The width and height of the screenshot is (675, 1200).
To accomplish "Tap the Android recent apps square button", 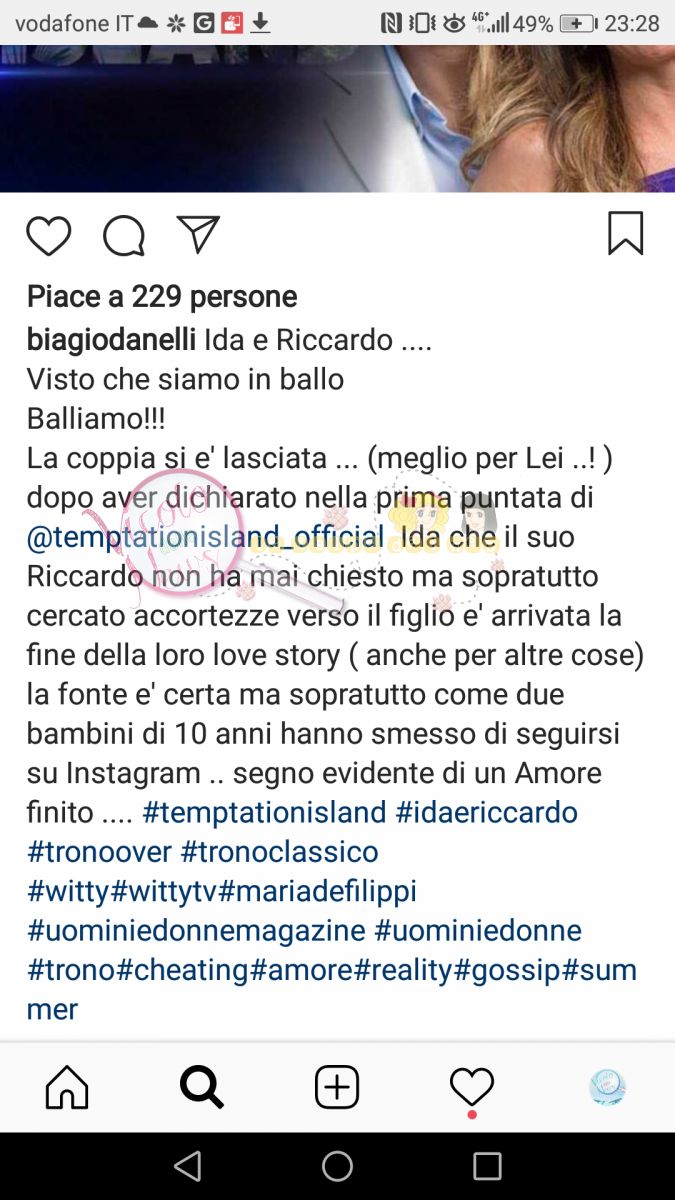I will 487,1166.
